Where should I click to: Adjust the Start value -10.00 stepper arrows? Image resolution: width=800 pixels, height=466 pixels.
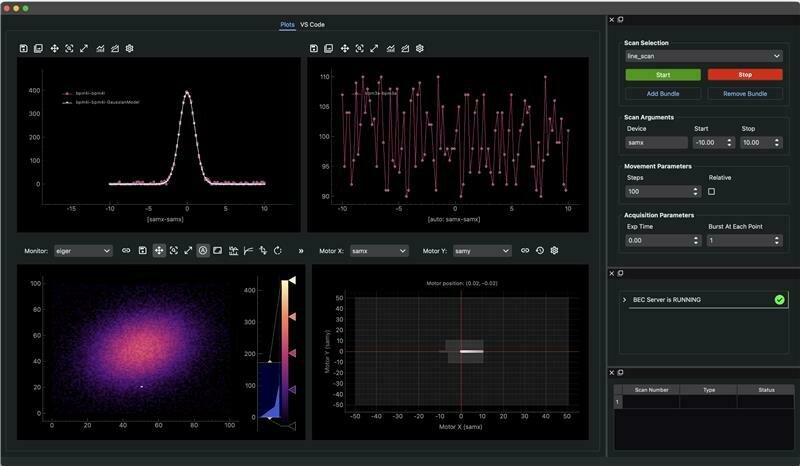[x=729, y=142]
